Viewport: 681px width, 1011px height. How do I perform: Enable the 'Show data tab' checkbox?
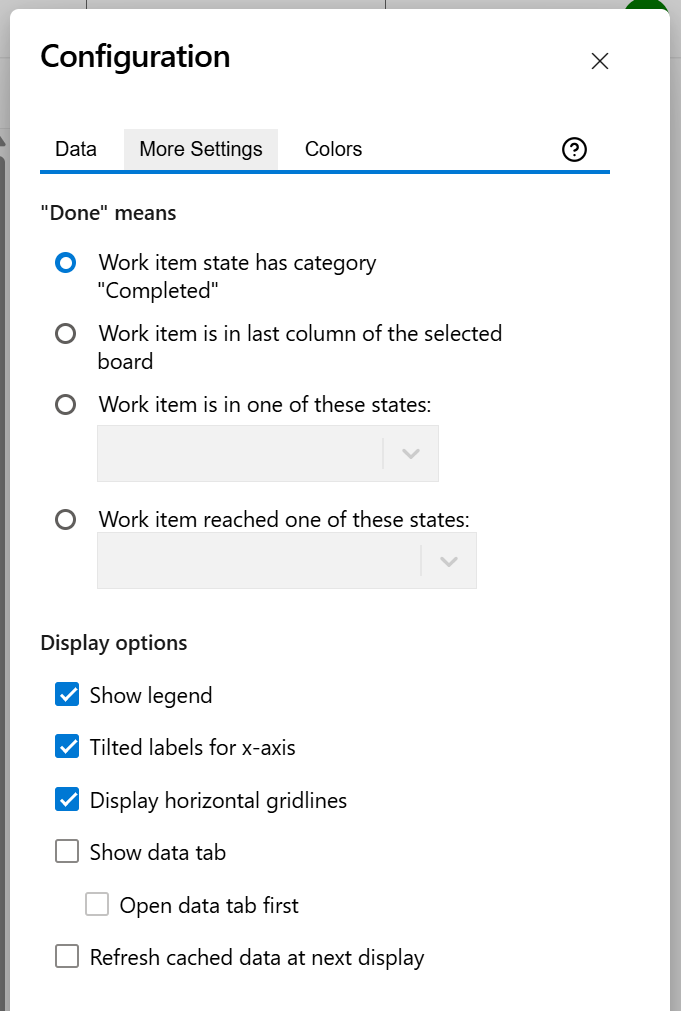tap(66, 851)
